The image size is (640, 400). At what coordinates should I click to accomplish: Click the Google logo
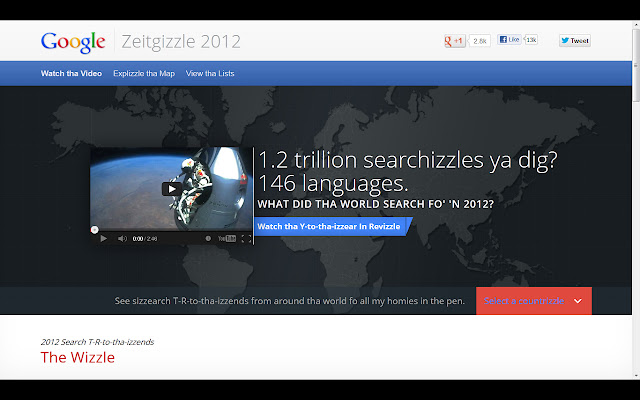click(x=73, y=42)
